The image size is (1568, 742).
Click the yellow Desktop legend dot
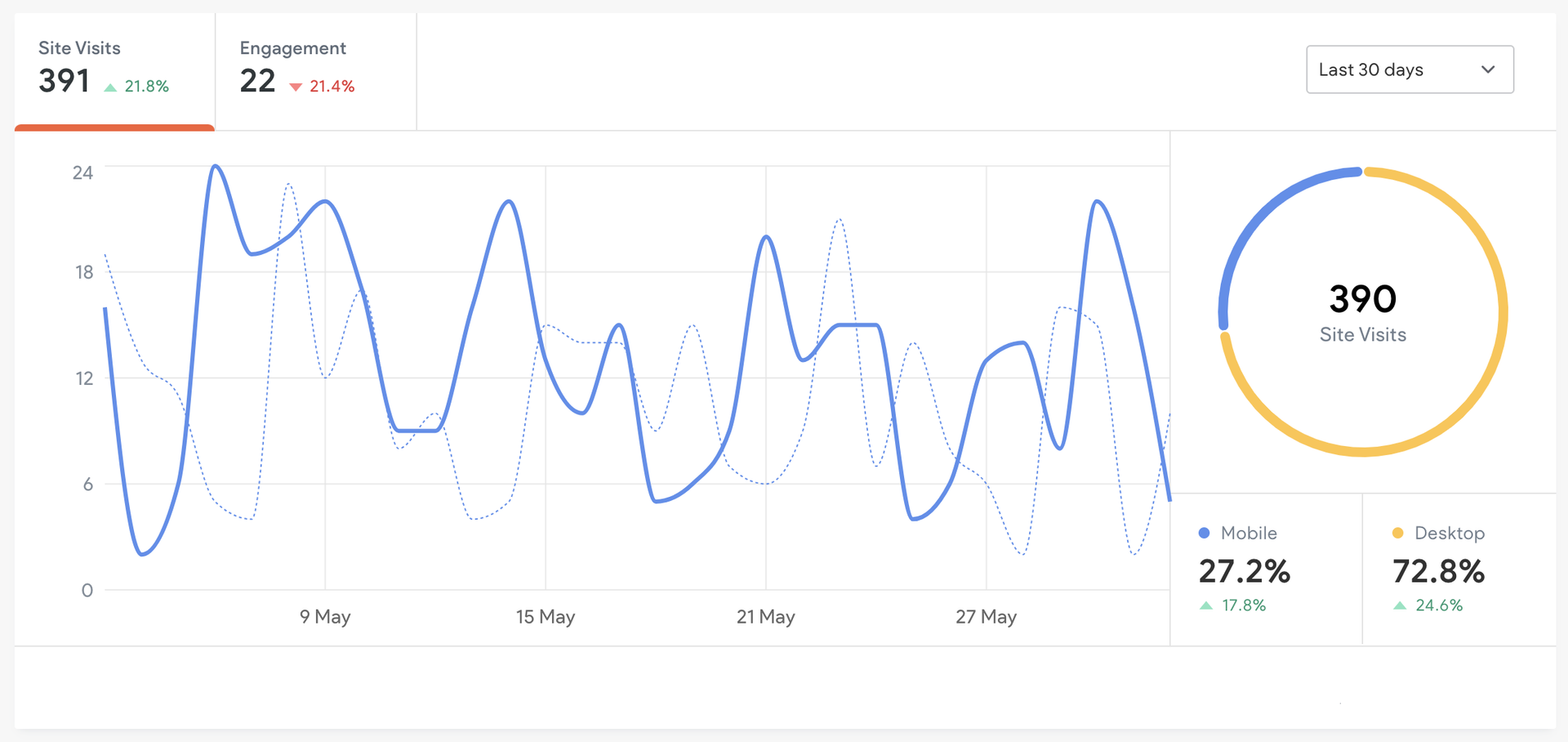(1397, 533)
